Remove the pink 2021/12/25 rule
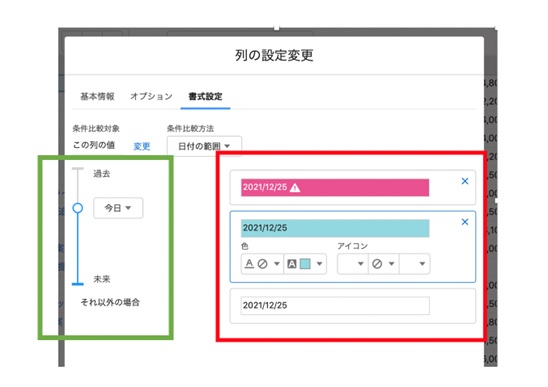The width and height of the screenshot is (548, 387). [x=465, y=181]
